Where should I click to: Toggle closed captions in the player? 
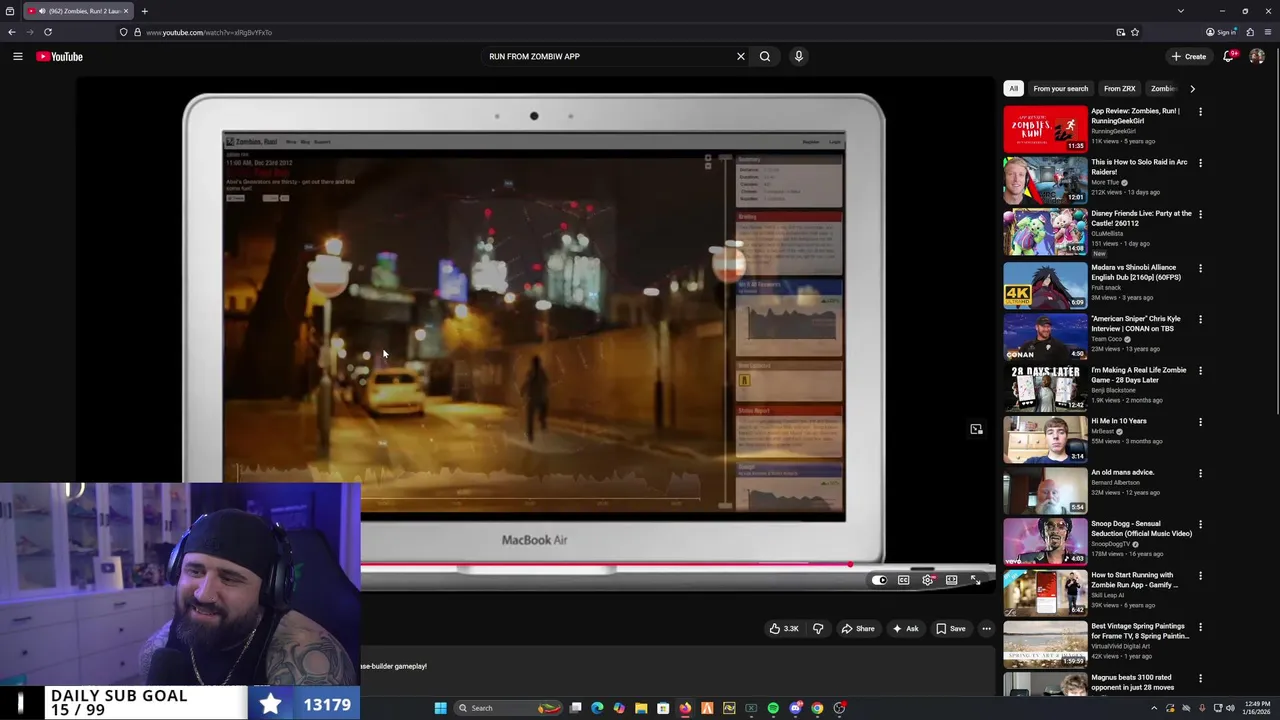903,580
